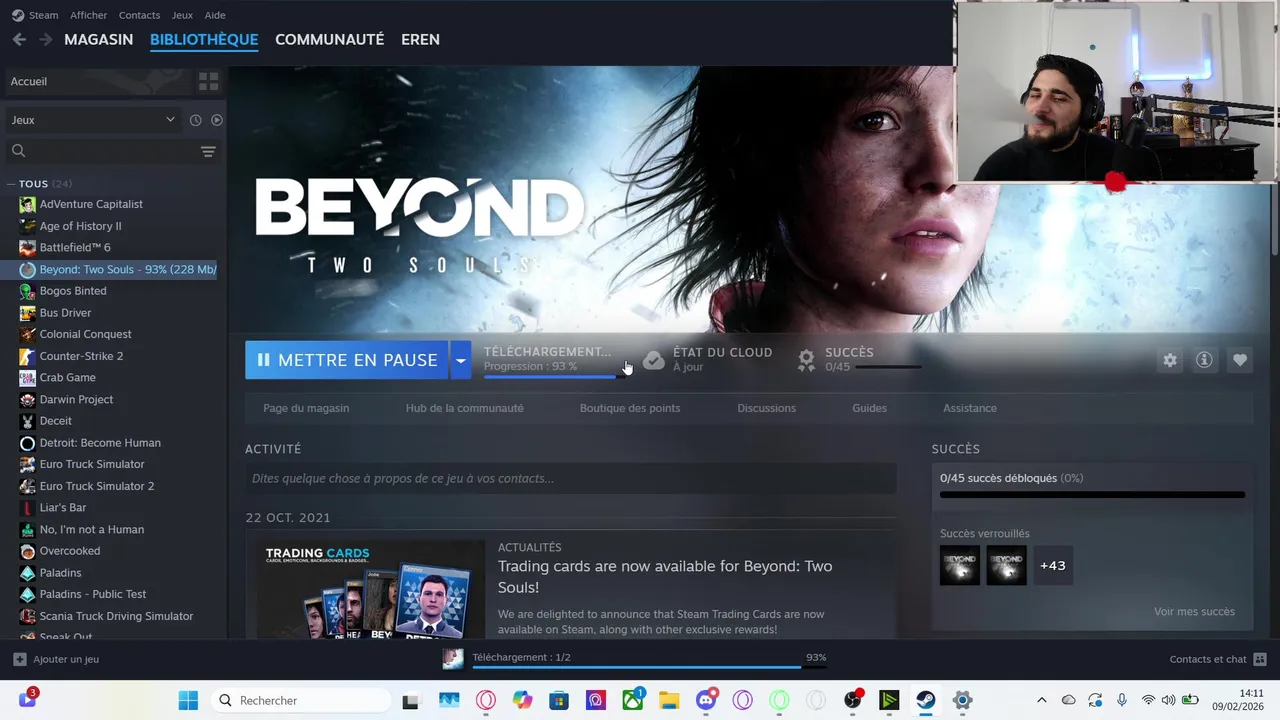1280x720 pixels.
Task: Open dropdown arrow beside METTRE EN PAUSE
Action: (460, 360)
